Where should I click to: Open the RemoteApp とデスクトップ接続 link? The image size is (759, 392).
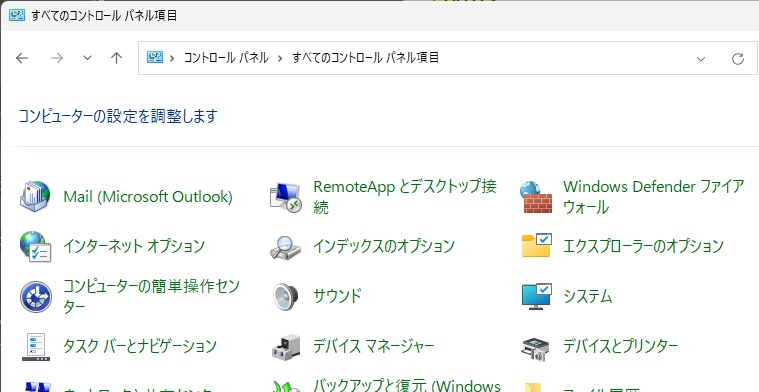click(405, 197)
